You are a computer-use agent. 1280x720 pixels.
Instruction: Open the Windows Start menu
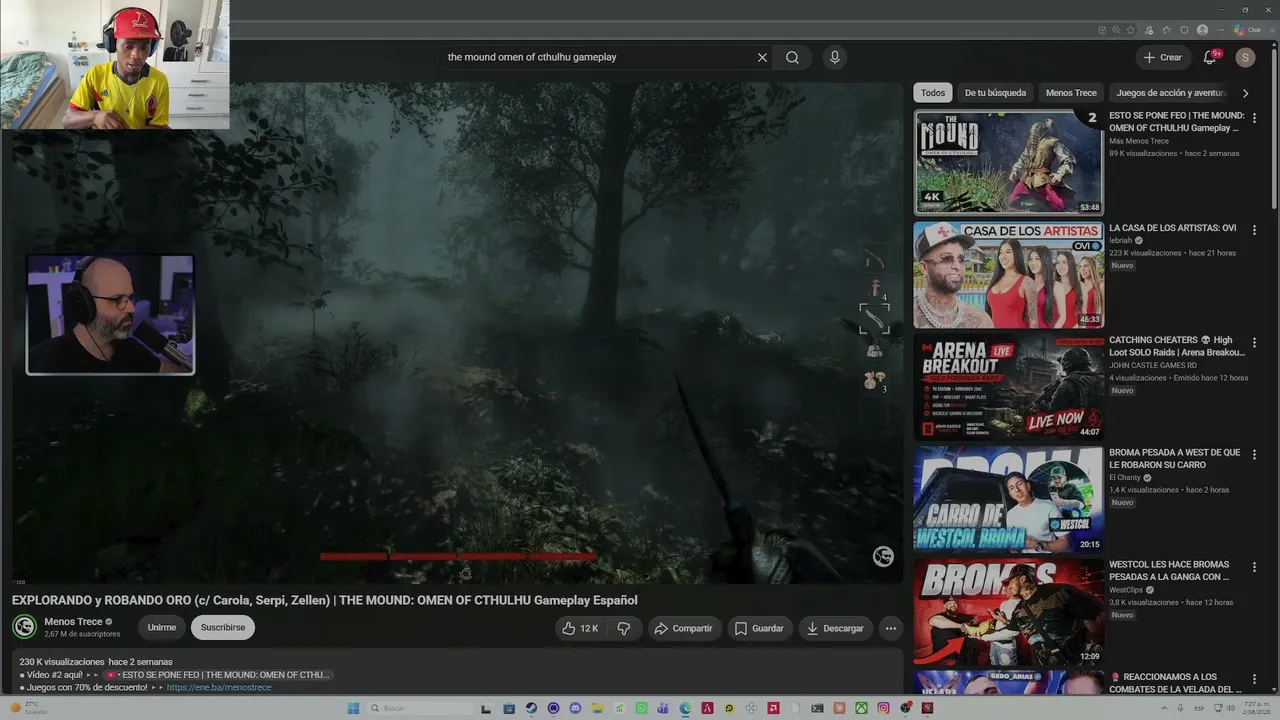point(353,708)
